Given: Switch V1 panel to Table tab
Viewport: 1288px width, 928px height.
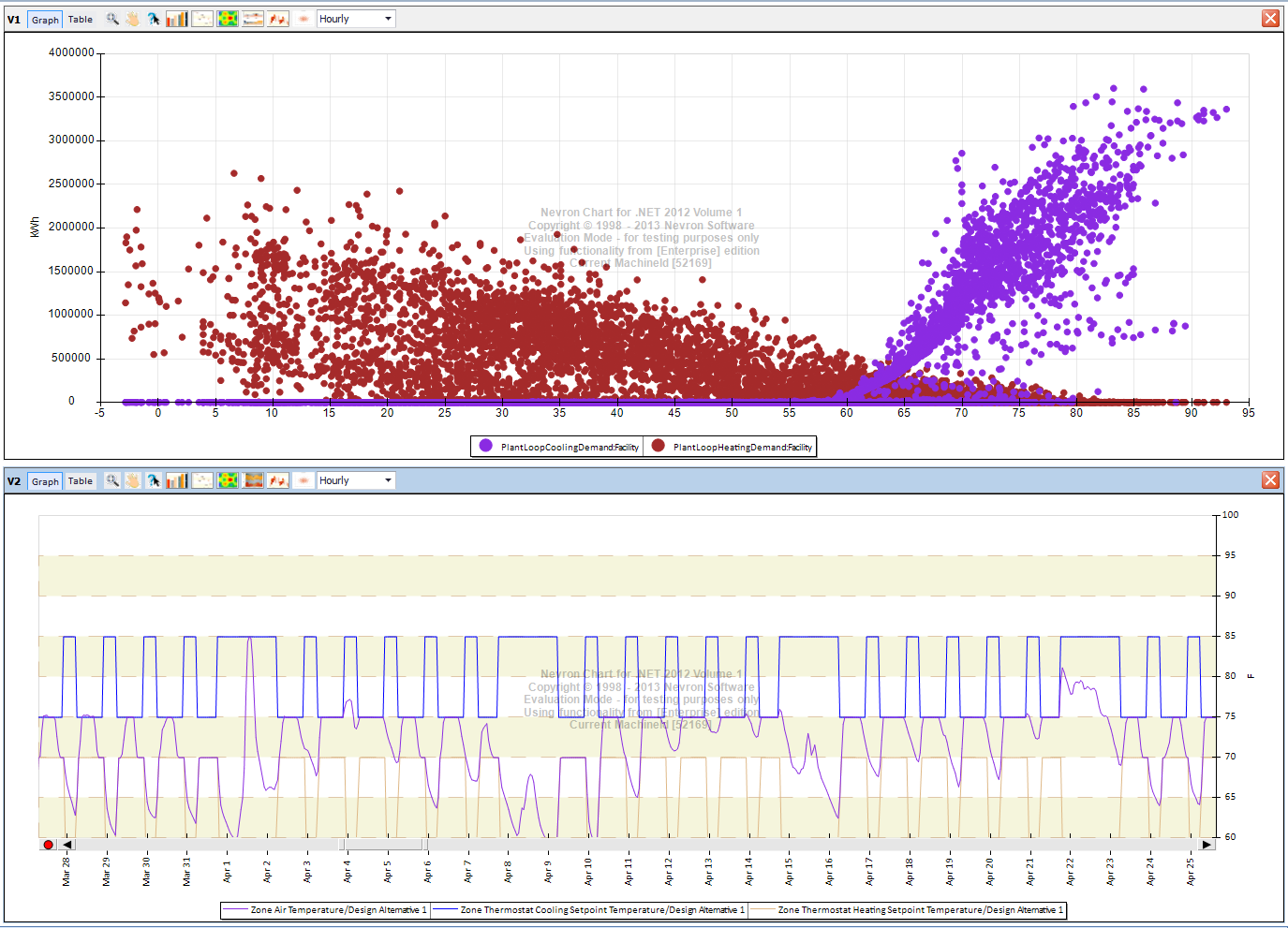Looking at the screenshot, I should pos(81,19).
